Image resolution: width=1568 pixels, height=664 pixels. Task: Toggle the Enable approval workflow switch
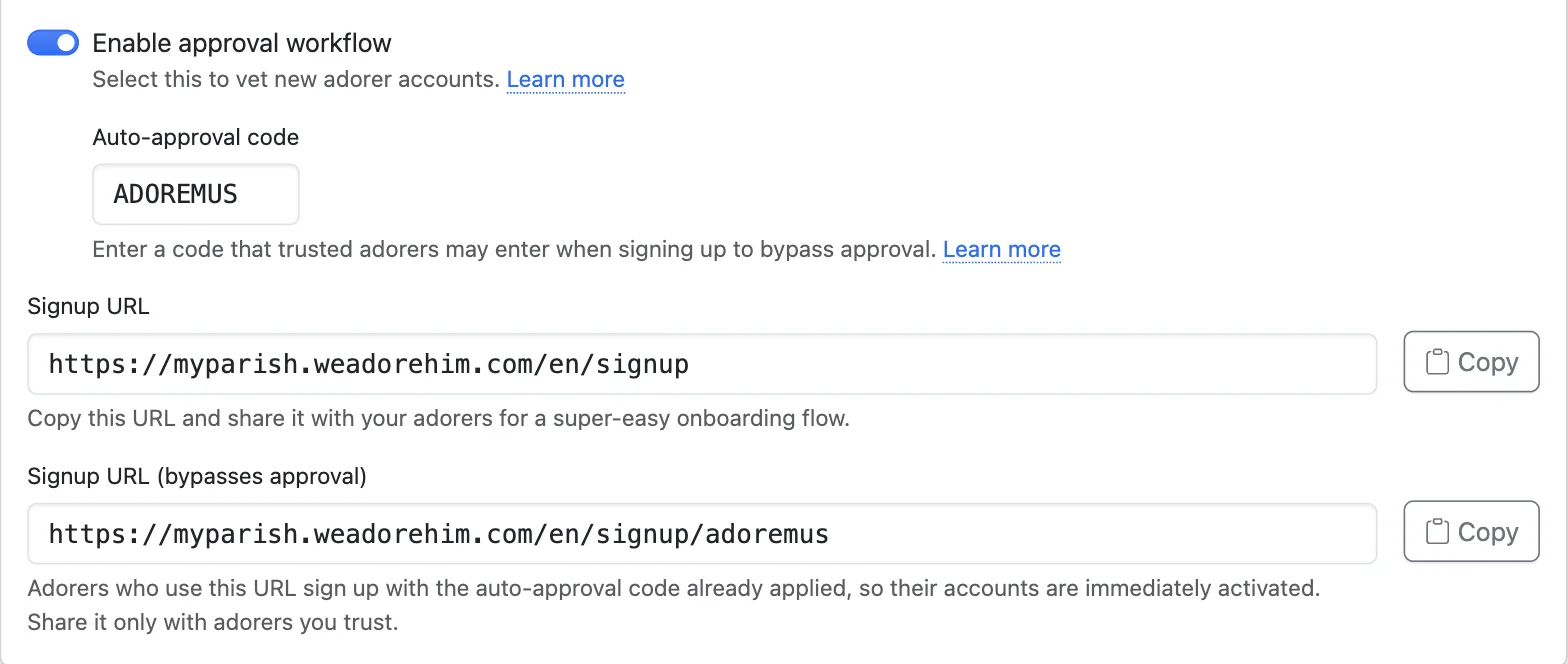click(x=53, y=43)
